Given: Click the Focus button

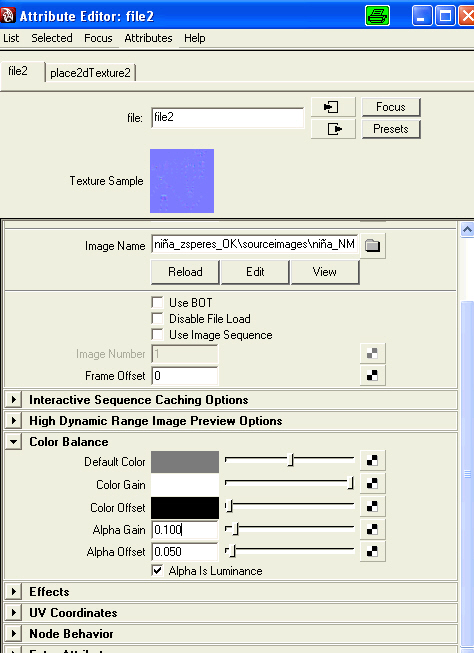Looking at the screenshot, I should (391, 107).
